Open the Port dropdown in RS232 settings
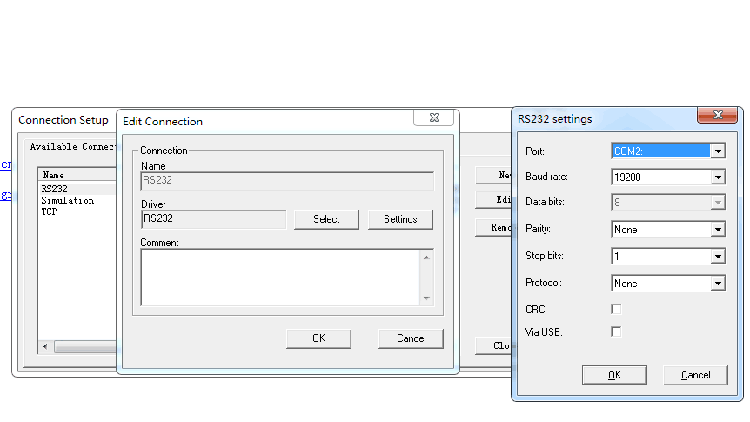Image resolution: width=750 pixels, height=422 pixels. (717, 151)
